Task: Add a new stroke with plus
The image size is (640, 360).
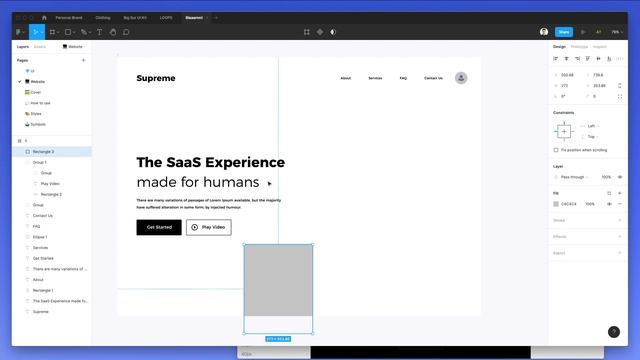Action: point(620,220)
